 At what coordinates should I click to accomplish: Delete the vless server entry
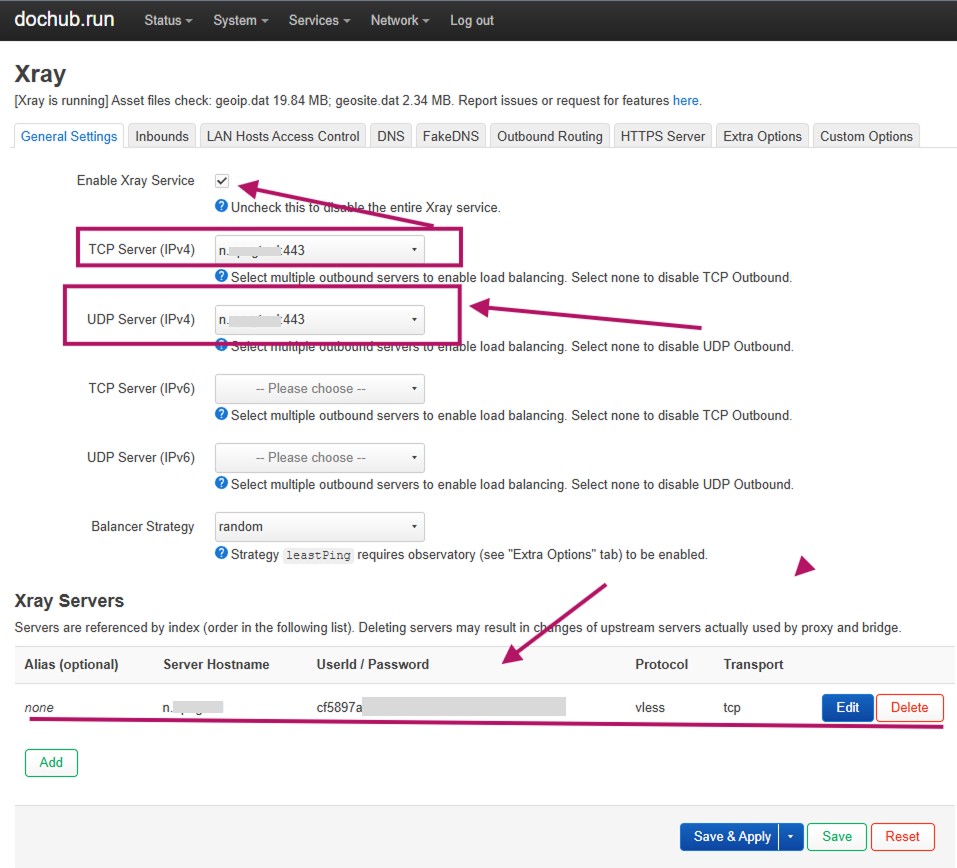click(909, 707)
